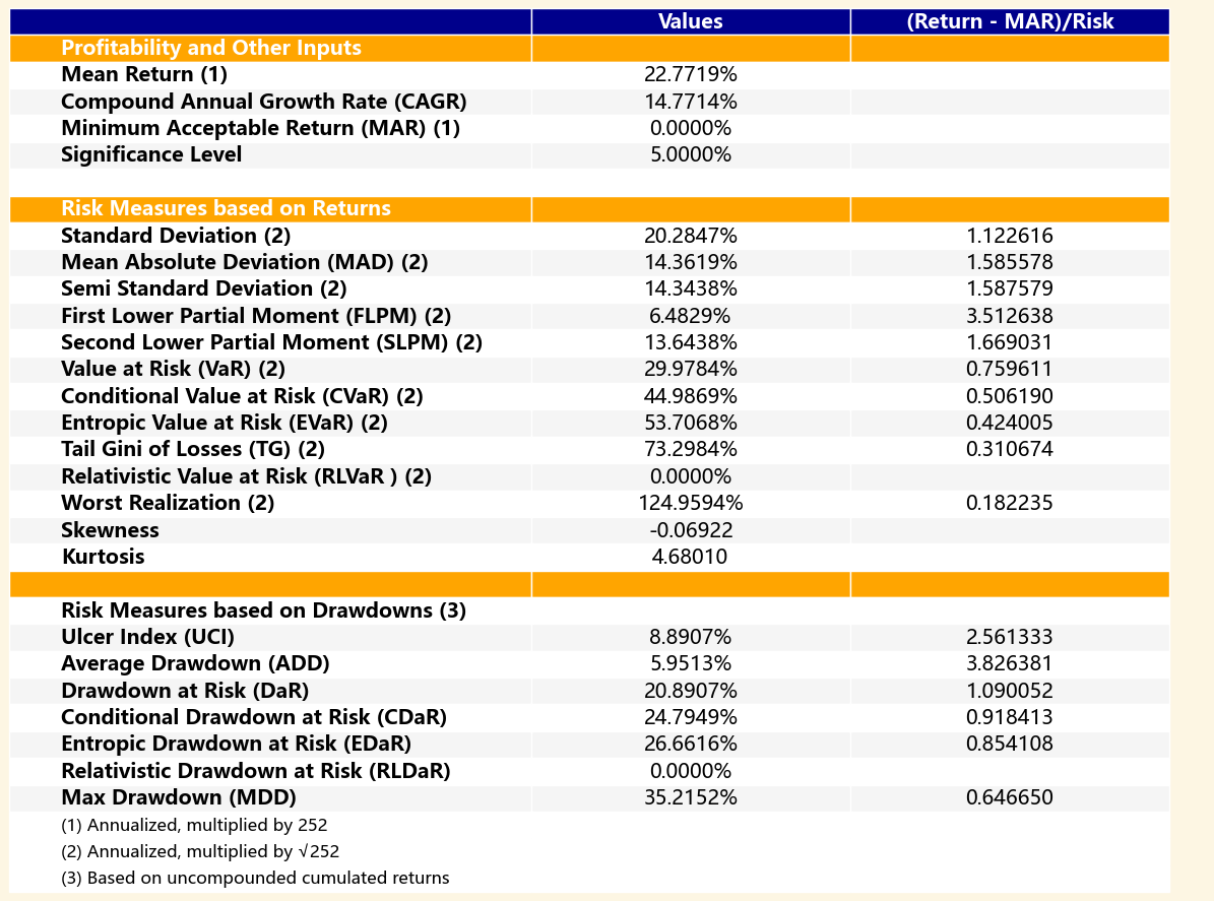This screenshot has height=901, width=1214.
Task: Click the Ulcer Index (UCI) label
Action: [148, 636]
